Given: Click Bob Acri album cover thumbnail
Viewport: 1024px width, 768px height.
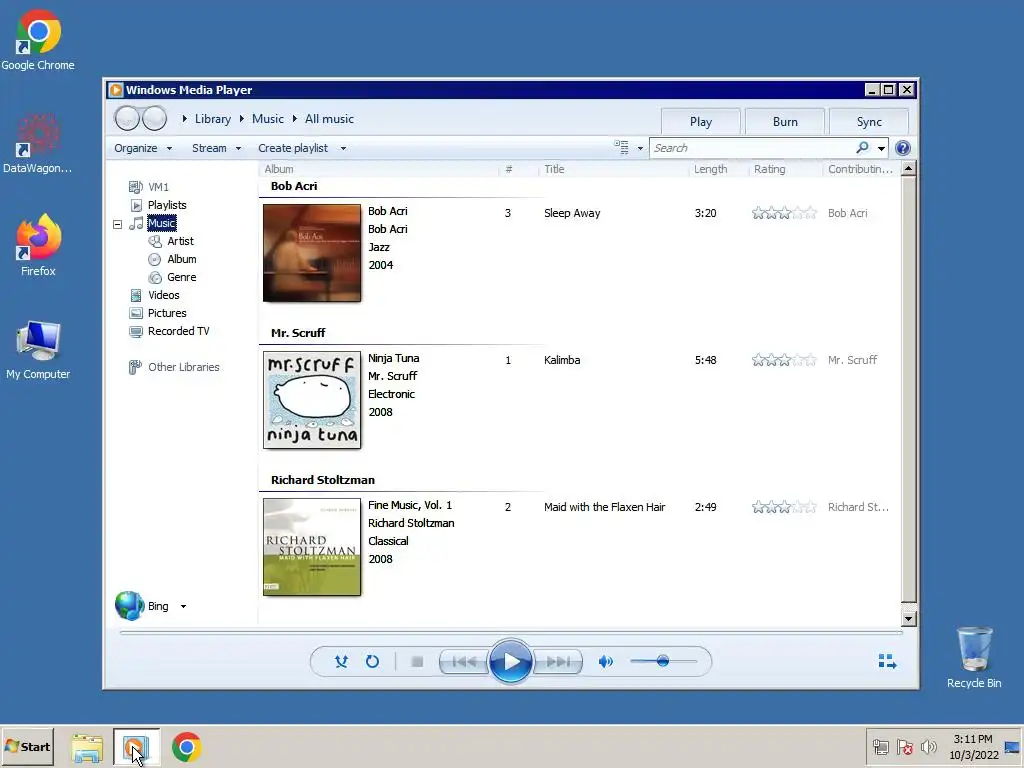Looking at the screenshot, I should (312, 253).
